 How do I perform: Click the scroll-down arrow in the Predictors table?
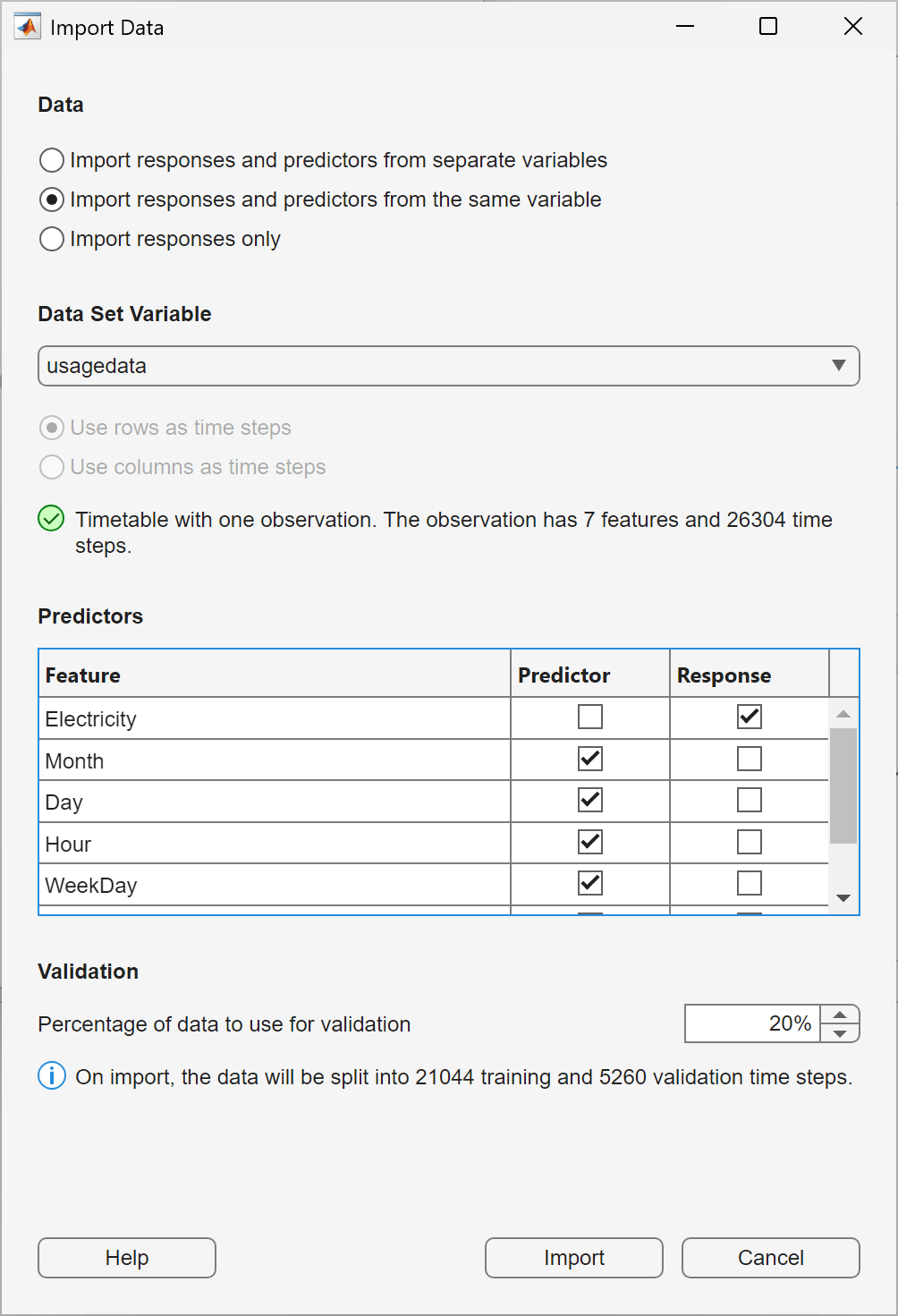[x=843, y=897]
